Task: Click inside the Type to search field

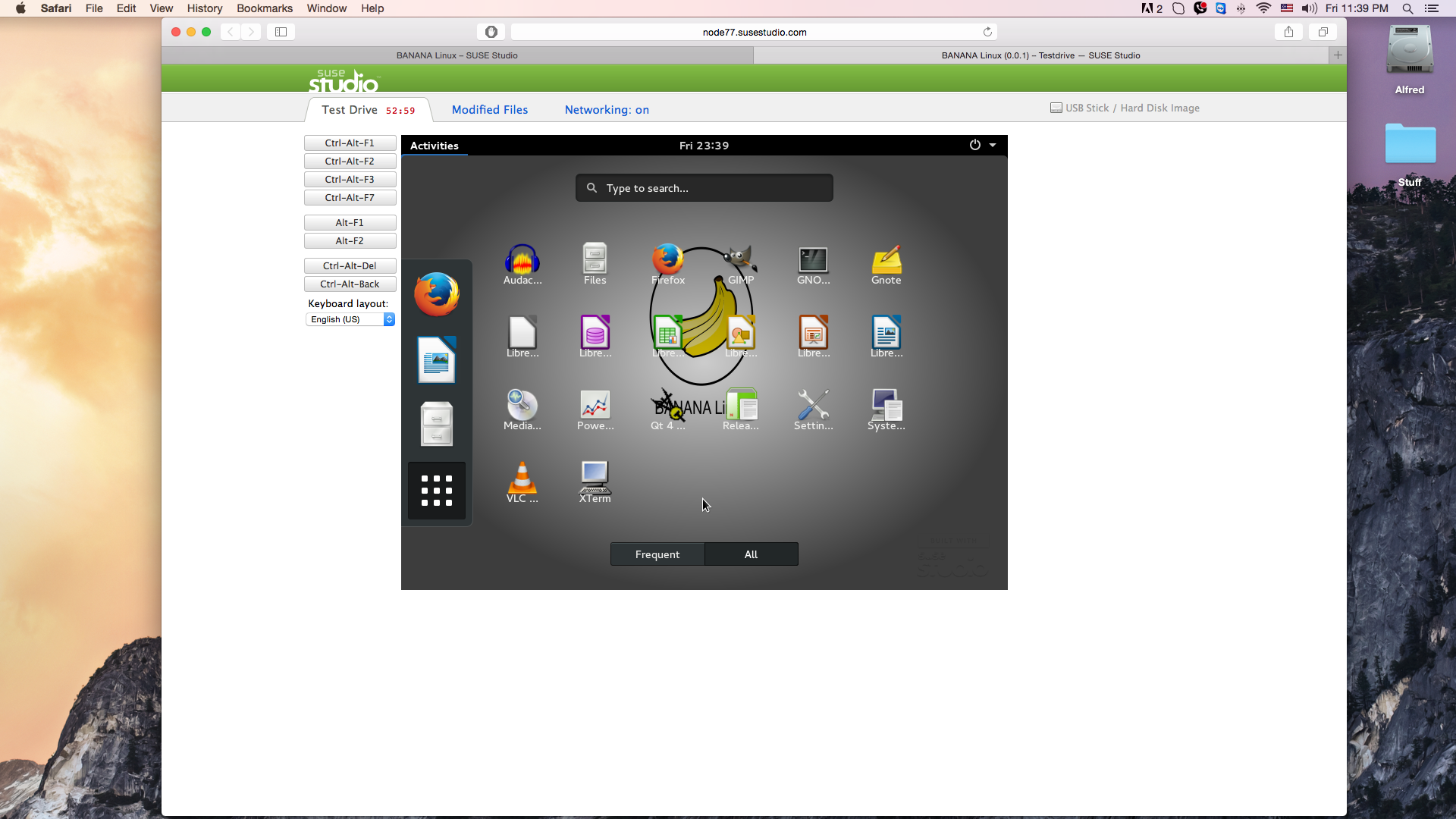Action: click(x=704, y=187)
